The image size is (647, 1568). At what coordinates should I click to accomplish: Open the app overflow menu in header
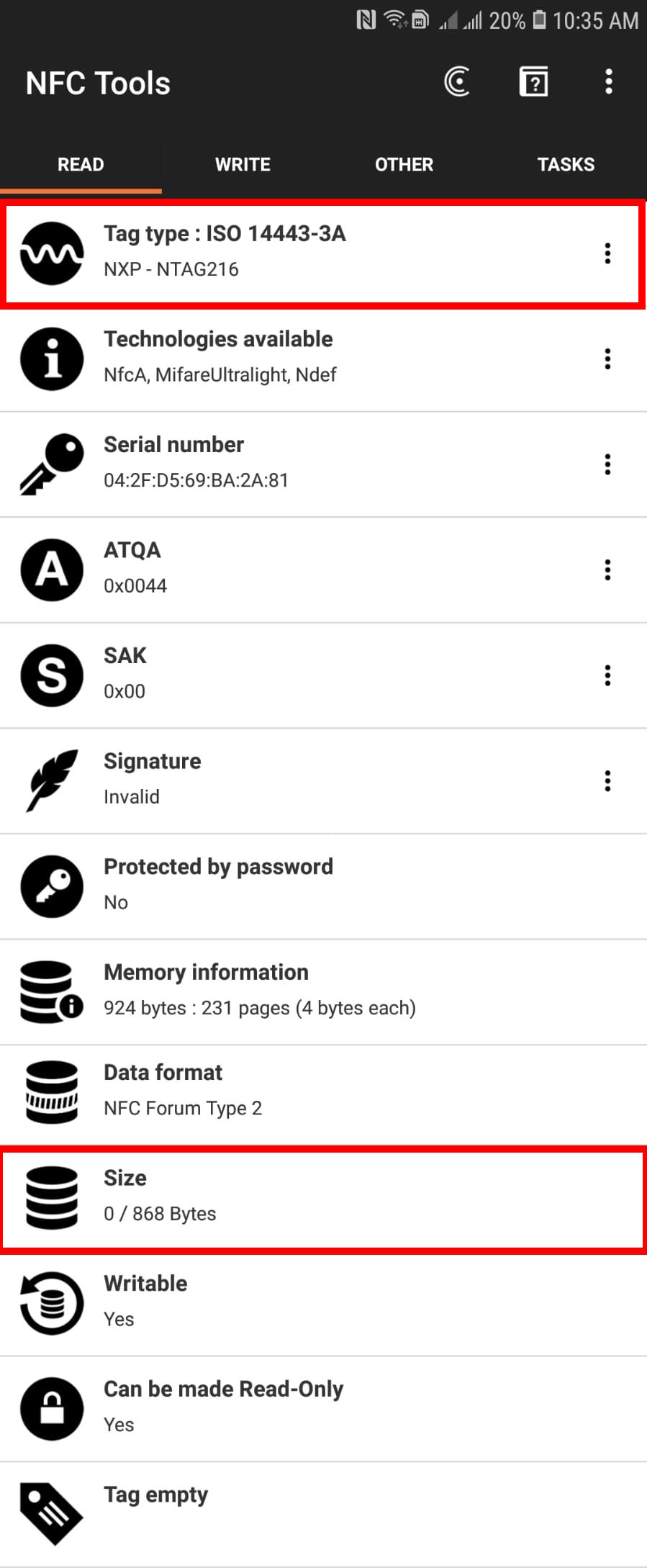(x=609, y=82)
